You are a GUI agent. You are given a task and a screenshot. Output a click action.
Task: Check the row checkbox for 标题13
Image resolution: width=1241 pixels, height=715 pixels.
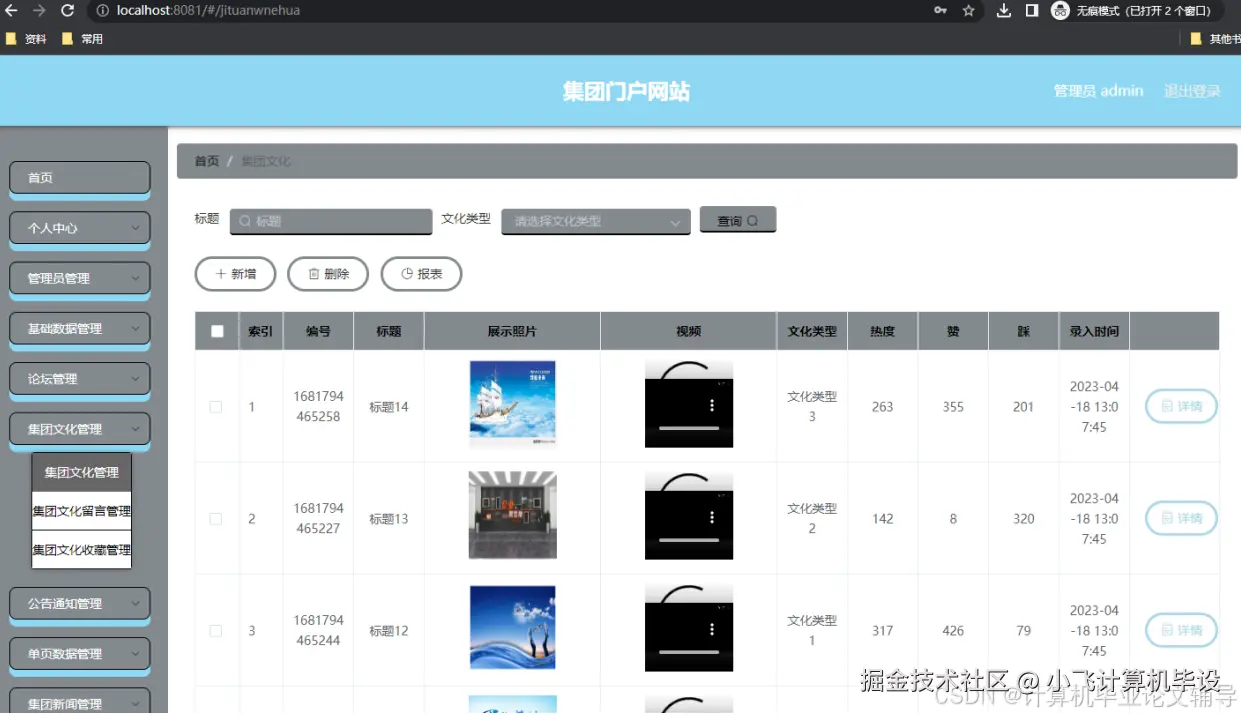pyautogui.click(x=216, y=519)
